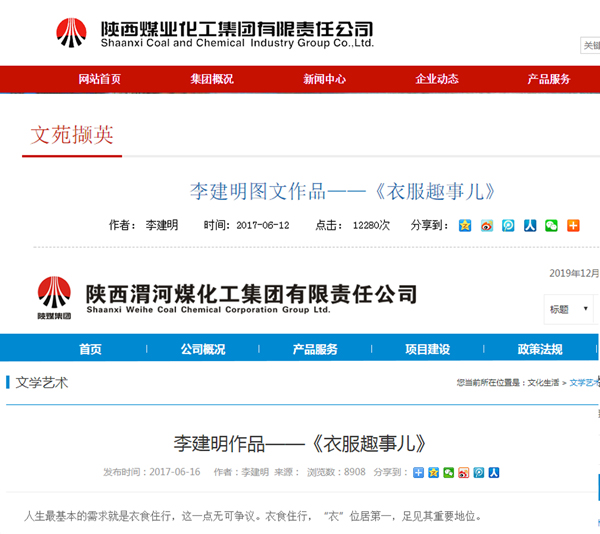Image resolution: width=600 pixels, height=534 pixels.
Task: Open 政策法规 in blue navigation bar
Action: pos(540,349)
